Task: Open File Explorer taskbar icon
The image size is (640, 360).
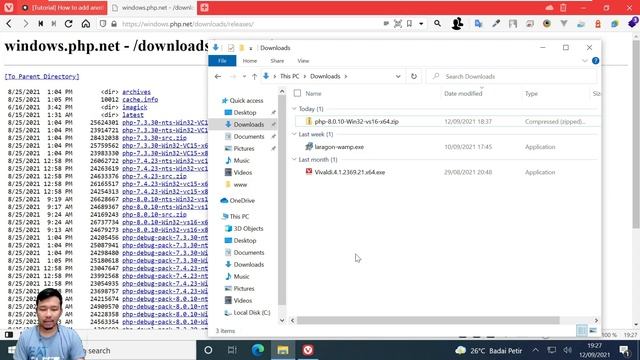Action: [283, 350]
